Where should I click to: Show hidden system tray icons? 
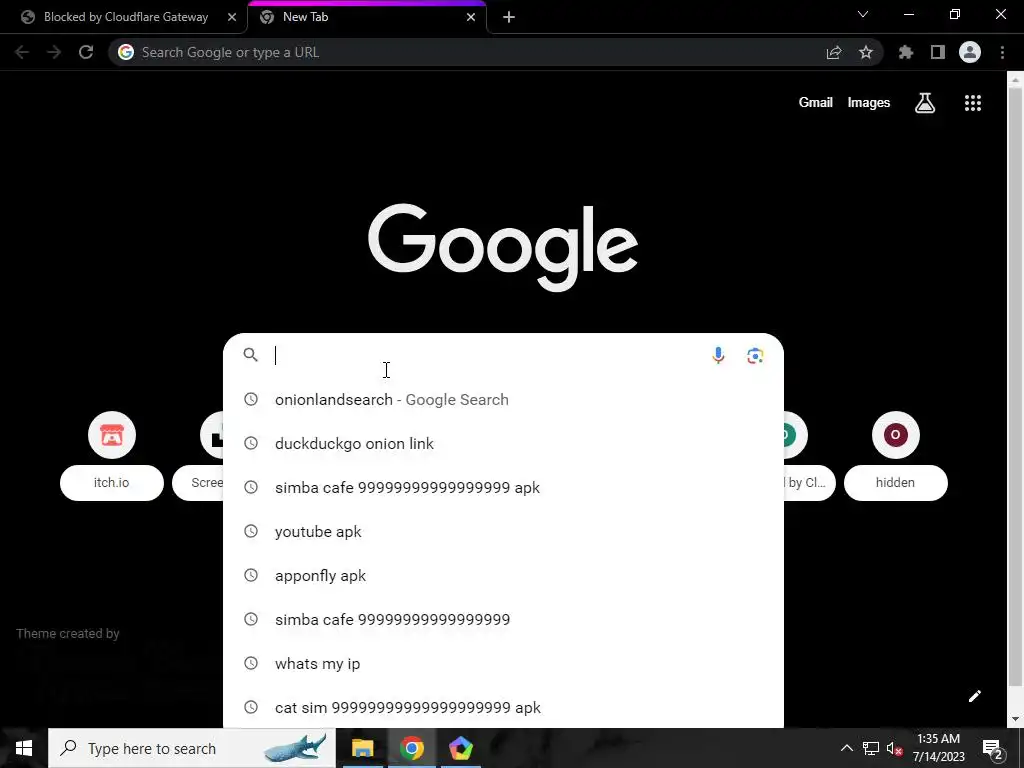tap(846, 748)
